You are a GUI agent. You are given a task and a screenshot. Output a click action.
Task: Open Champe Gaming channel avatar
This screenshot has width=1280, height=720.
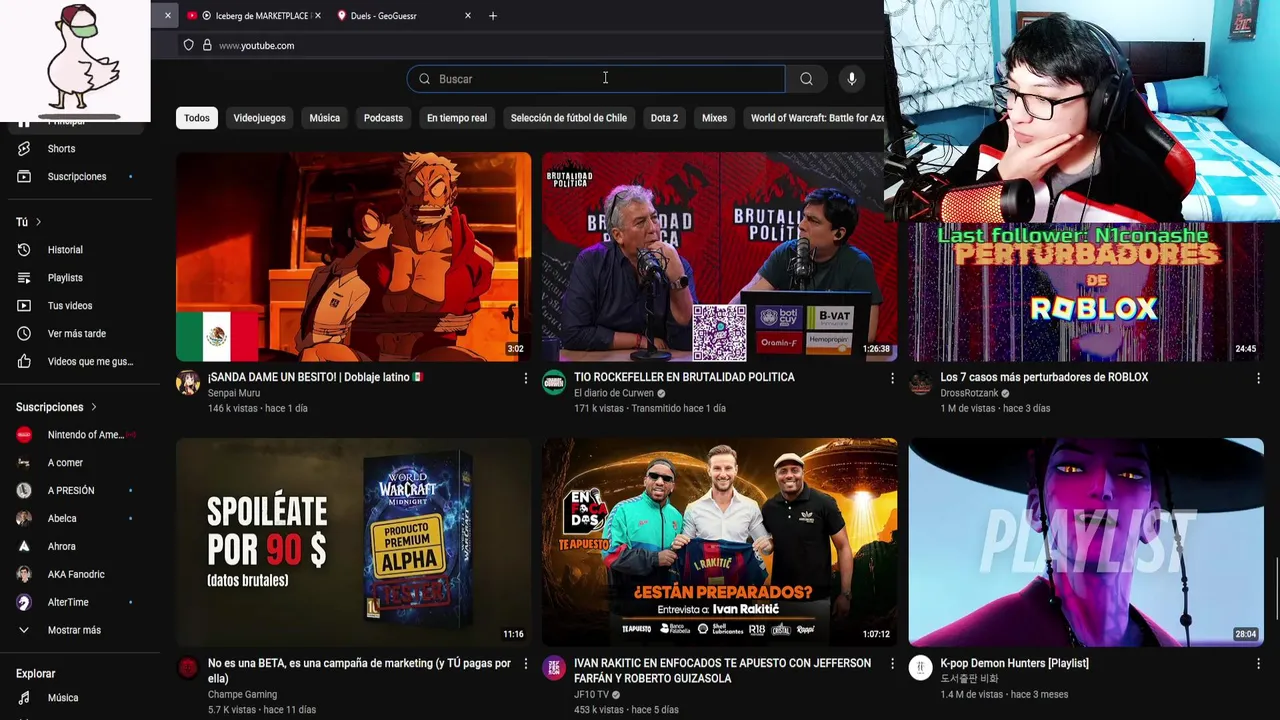coord(188,669)
